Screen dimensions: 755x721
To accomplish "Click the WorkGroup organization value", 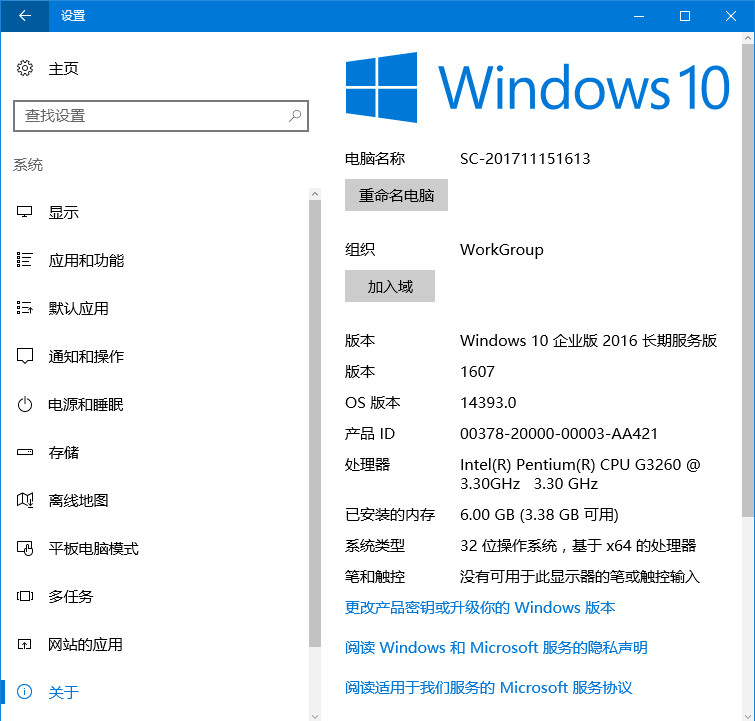I will (501, 249).
